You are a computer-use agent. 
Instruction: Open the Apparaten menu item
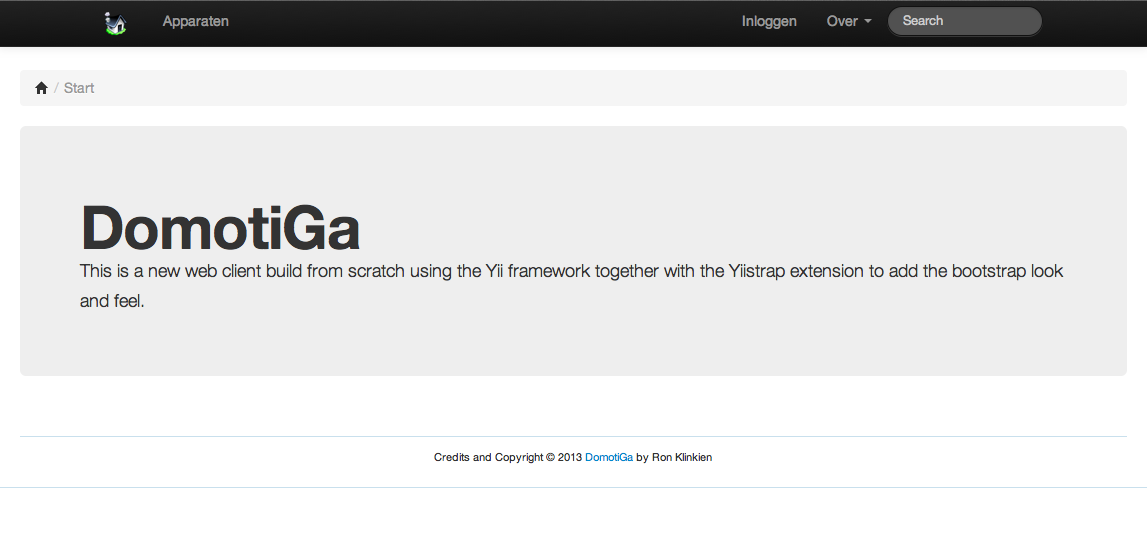[x=195, y=21]
